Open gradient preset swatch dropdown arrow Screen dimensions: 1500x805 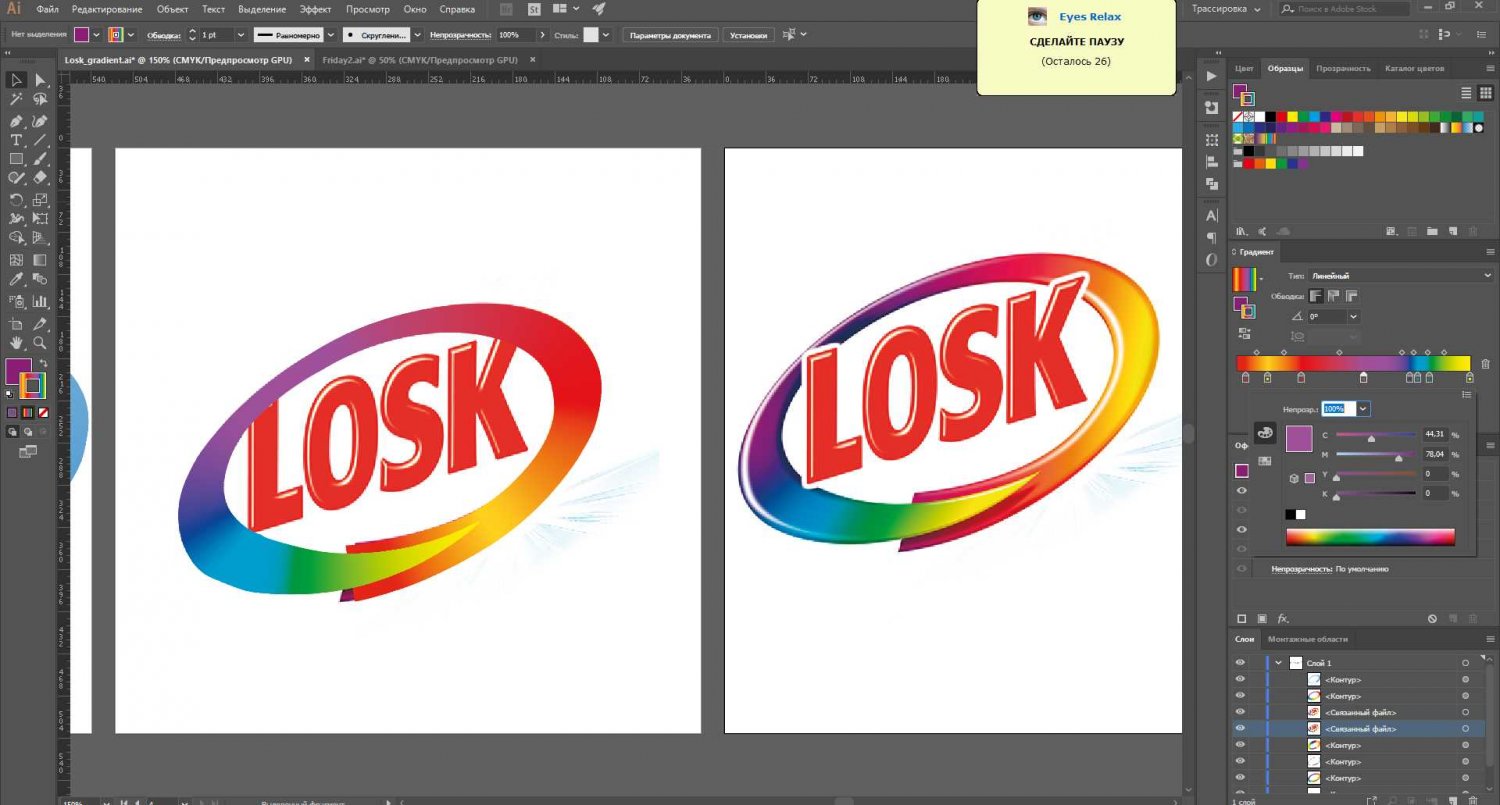pos(1259,279)
